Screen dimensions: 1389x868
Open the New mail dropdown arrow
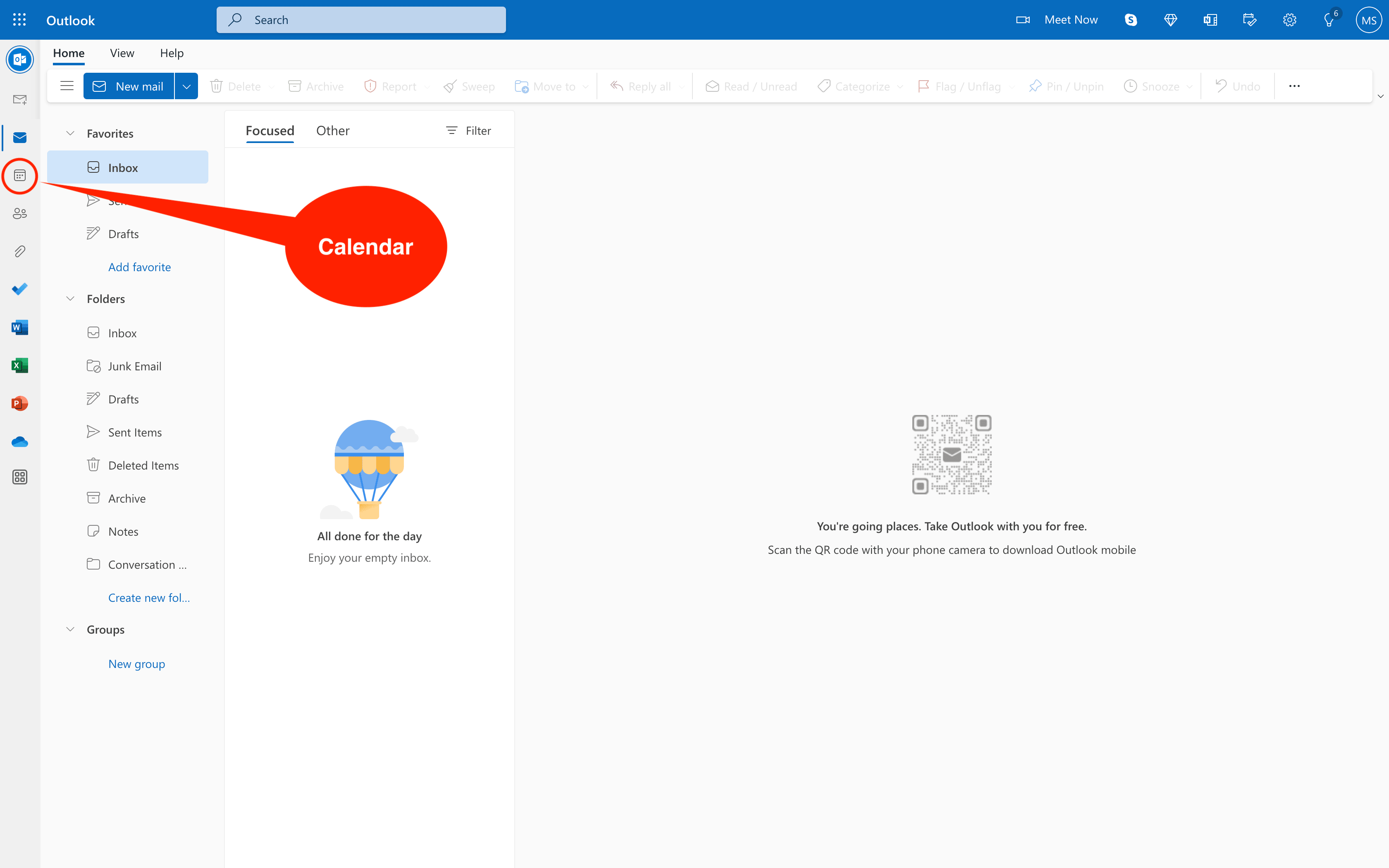[x=186, y=86]
